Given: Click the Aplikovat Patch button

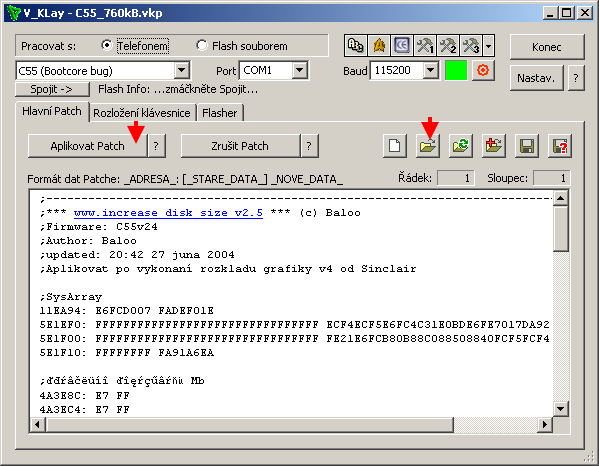Looking at the screenshot, I should point(87,146).
